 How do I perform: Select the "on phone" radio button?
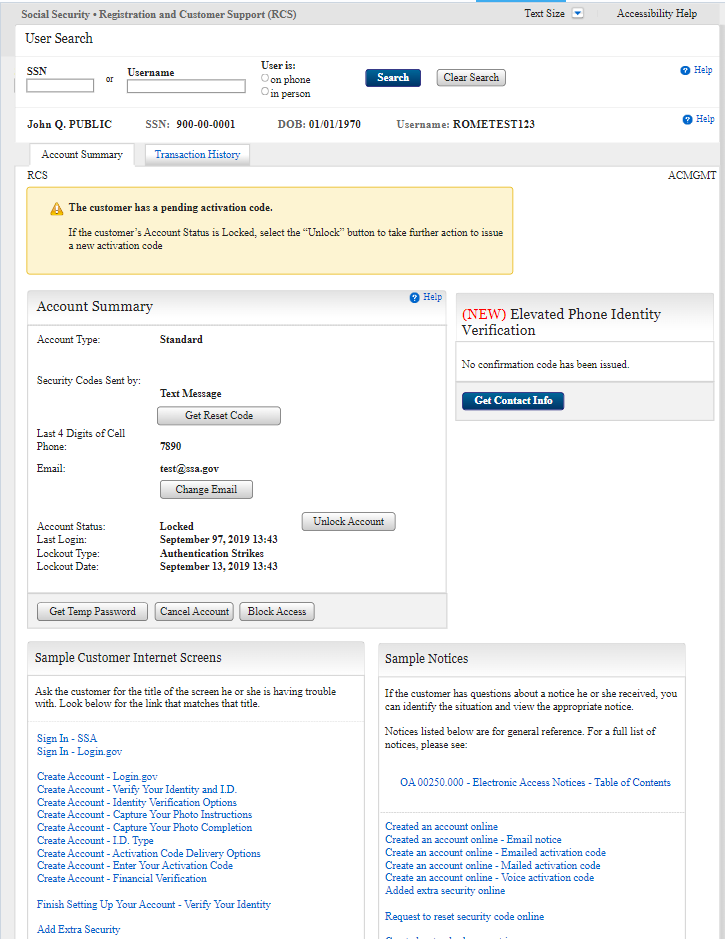tap(265, 78)
